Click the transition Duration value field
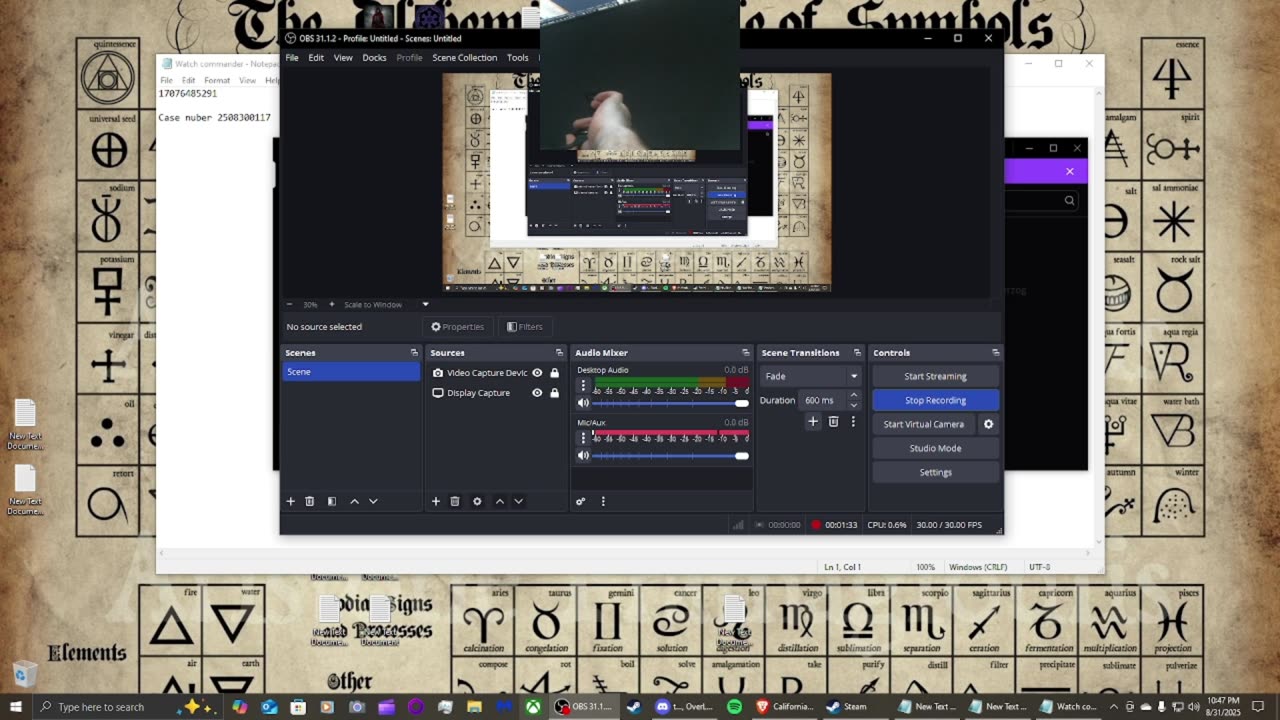The width and height of the screenshot is (1280, 720). click(821, 400)
